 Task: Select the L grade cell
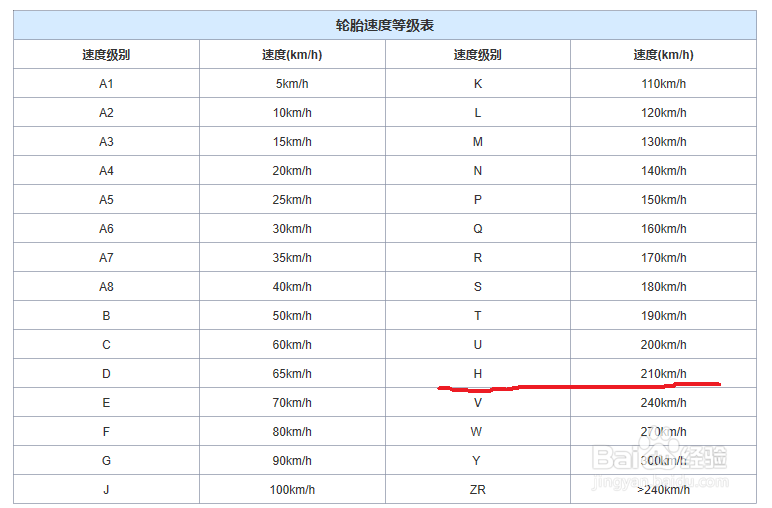pos(478,113)
